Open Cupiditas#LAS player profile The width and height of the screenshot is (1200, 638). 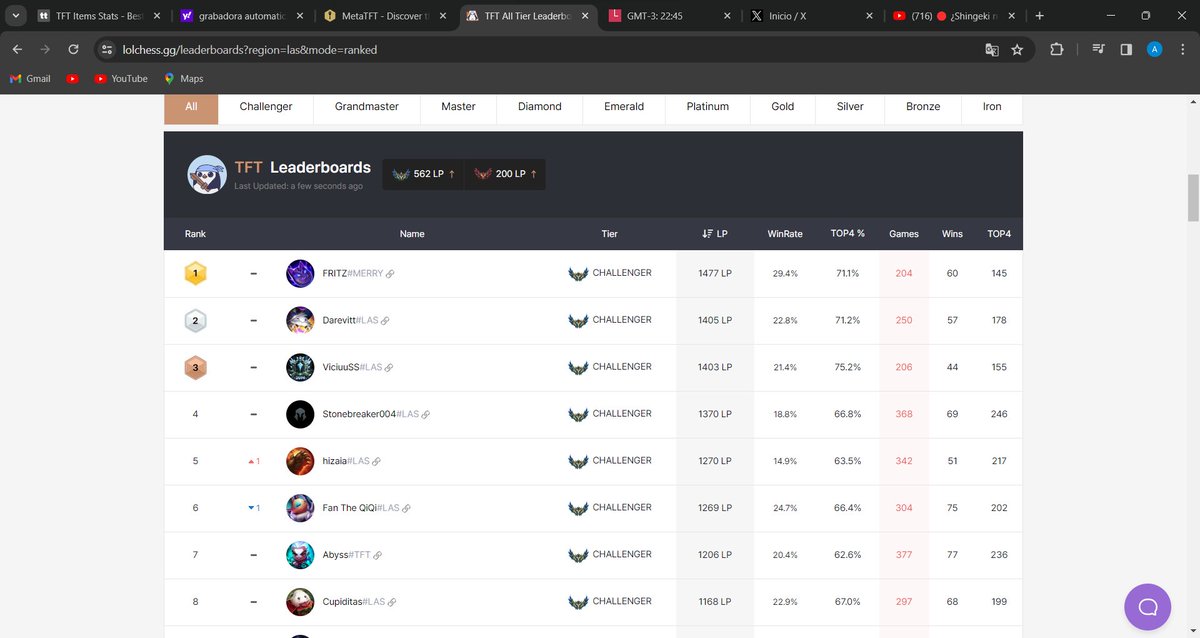coord(354,602)
